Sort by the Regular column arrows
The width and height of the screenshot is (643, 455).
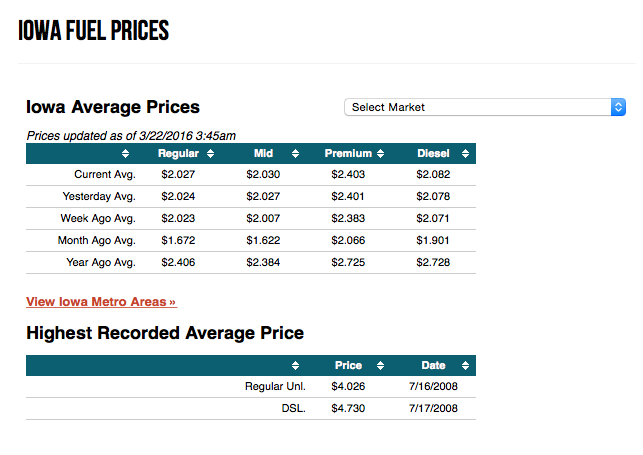[x=210, y=154]
